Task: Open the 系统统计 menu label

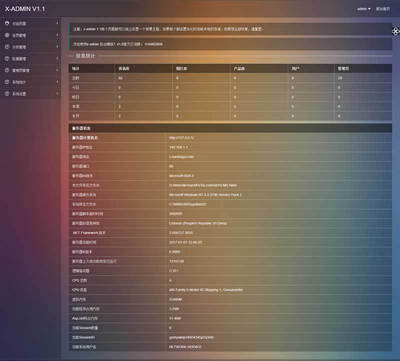Action: [19, 82]
